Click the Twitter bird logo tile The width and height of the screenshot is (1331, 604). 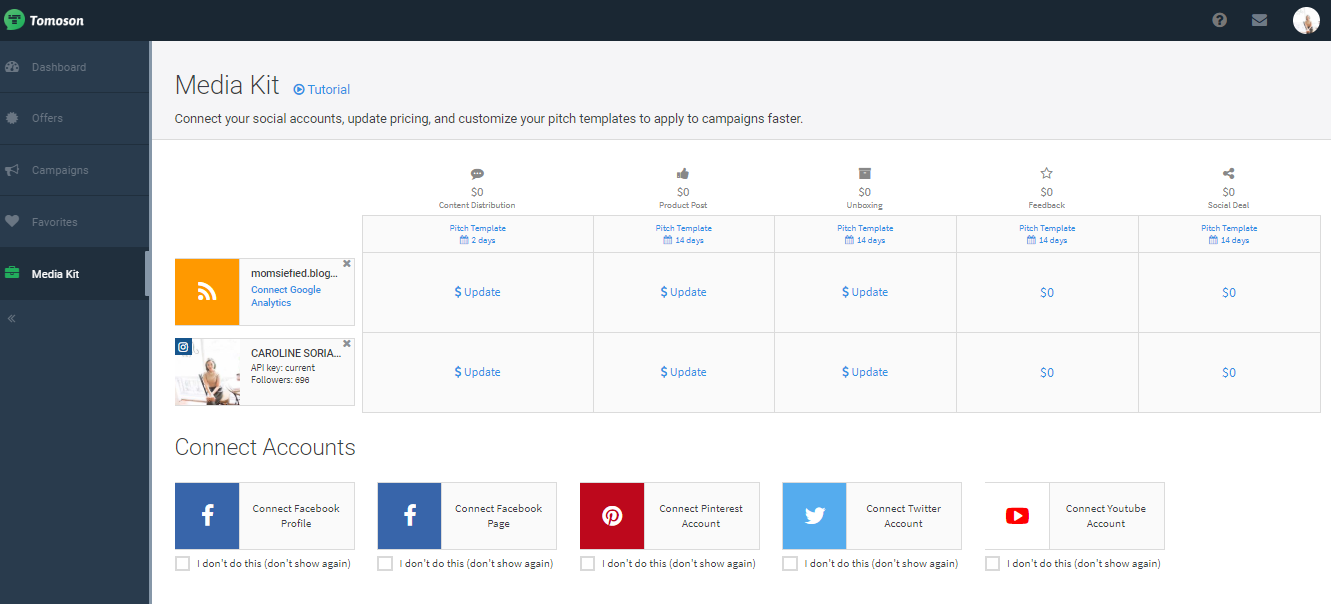(x=814, y=516)
